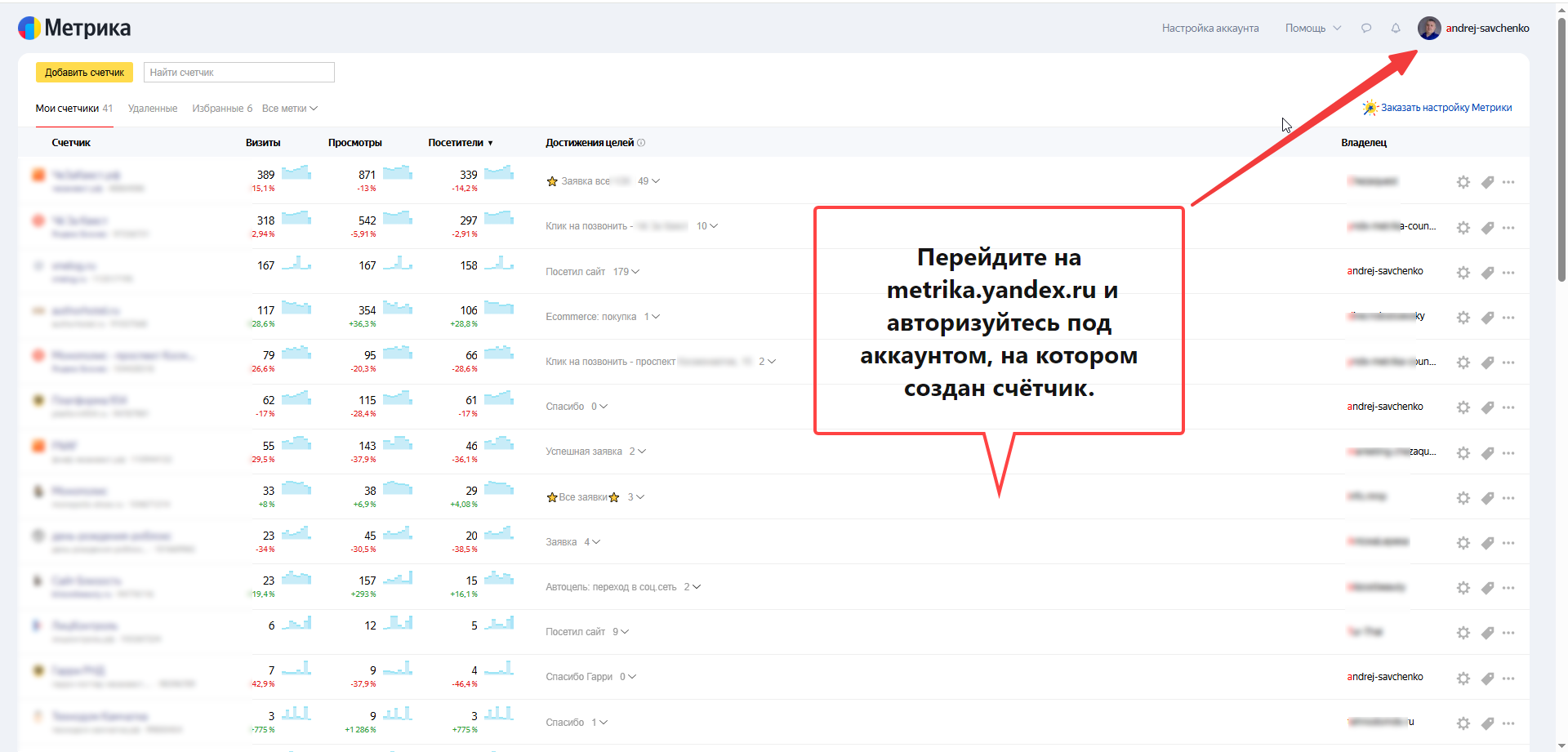The height and width of the screenshot is (752, 1568).
Task: Open the notifications bell icon
Action: [1396, 28]
